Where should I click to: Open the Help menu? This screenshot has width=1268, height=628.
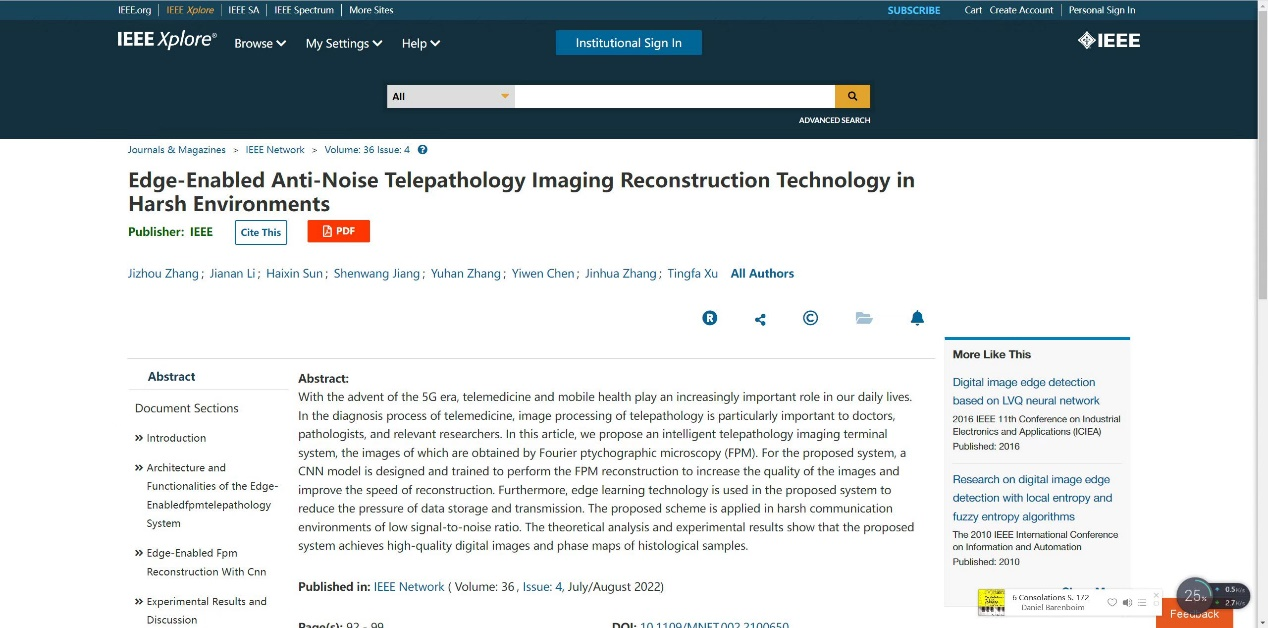pyautogui.click(x=420, y=44)
